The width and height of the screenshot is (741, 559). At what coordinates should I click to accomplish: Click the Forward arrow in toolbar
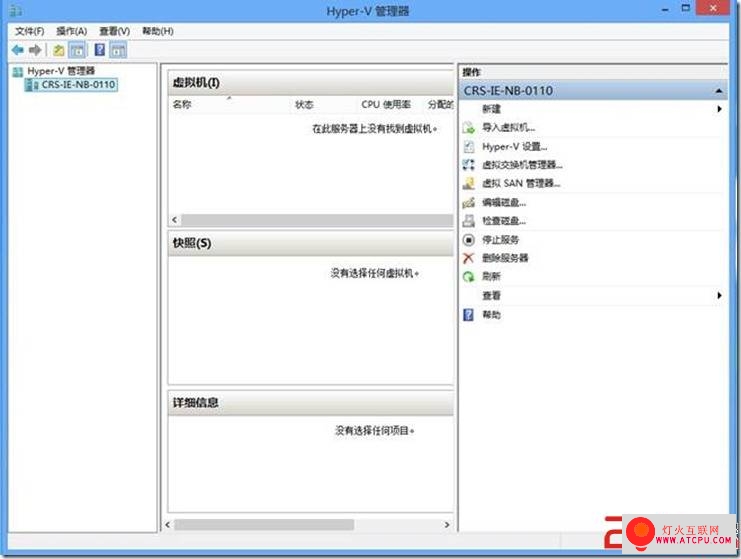click(35, 50)
